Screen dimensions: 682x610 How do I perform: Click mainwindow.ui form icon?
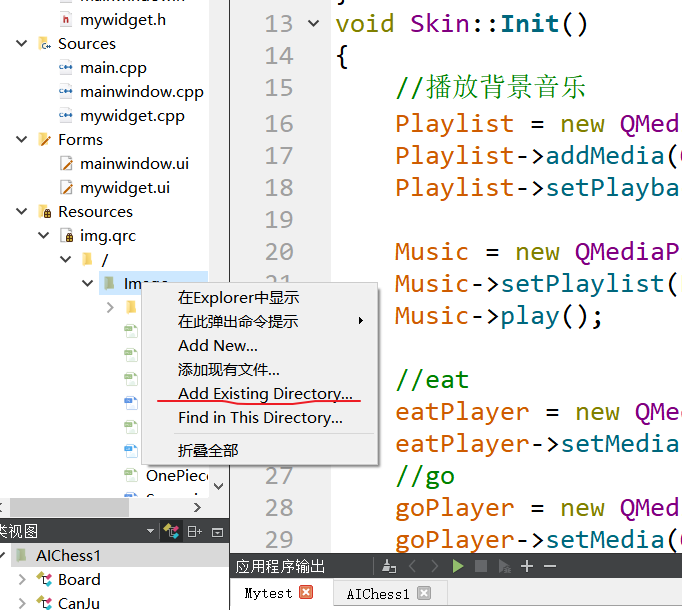click(x=66, y=164)
